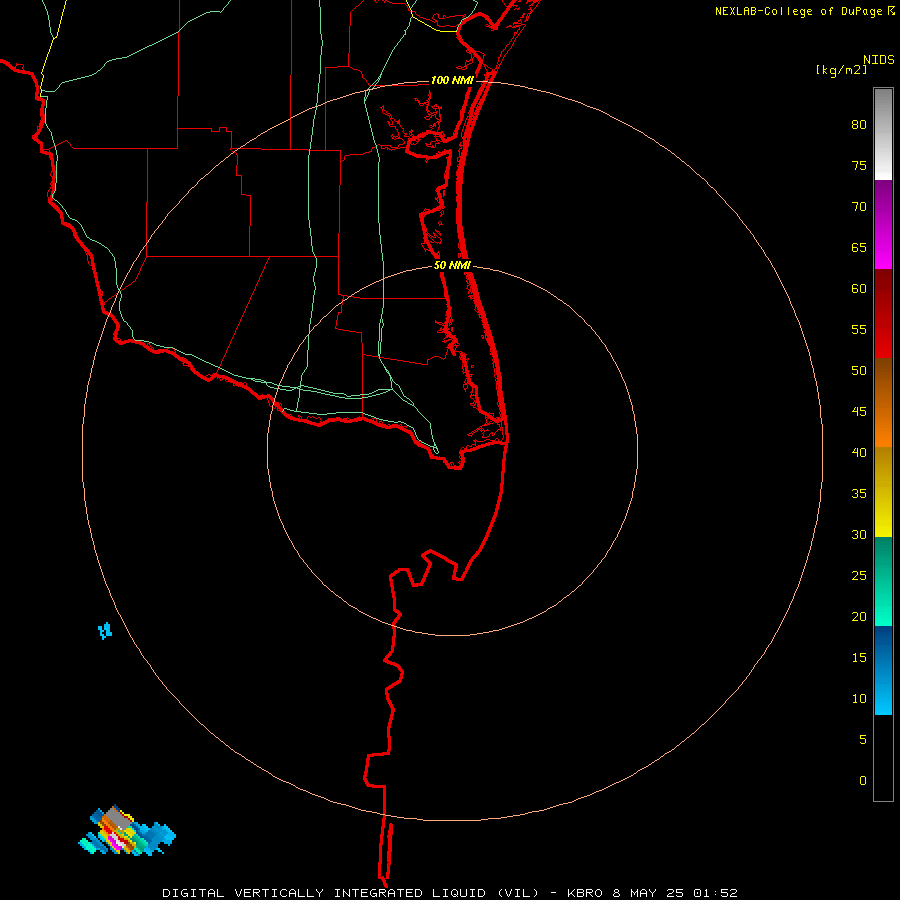The height and width of the screenshot is (900, 900).
Task: Click the red segment of the colorbar
Action: (883, 313)
